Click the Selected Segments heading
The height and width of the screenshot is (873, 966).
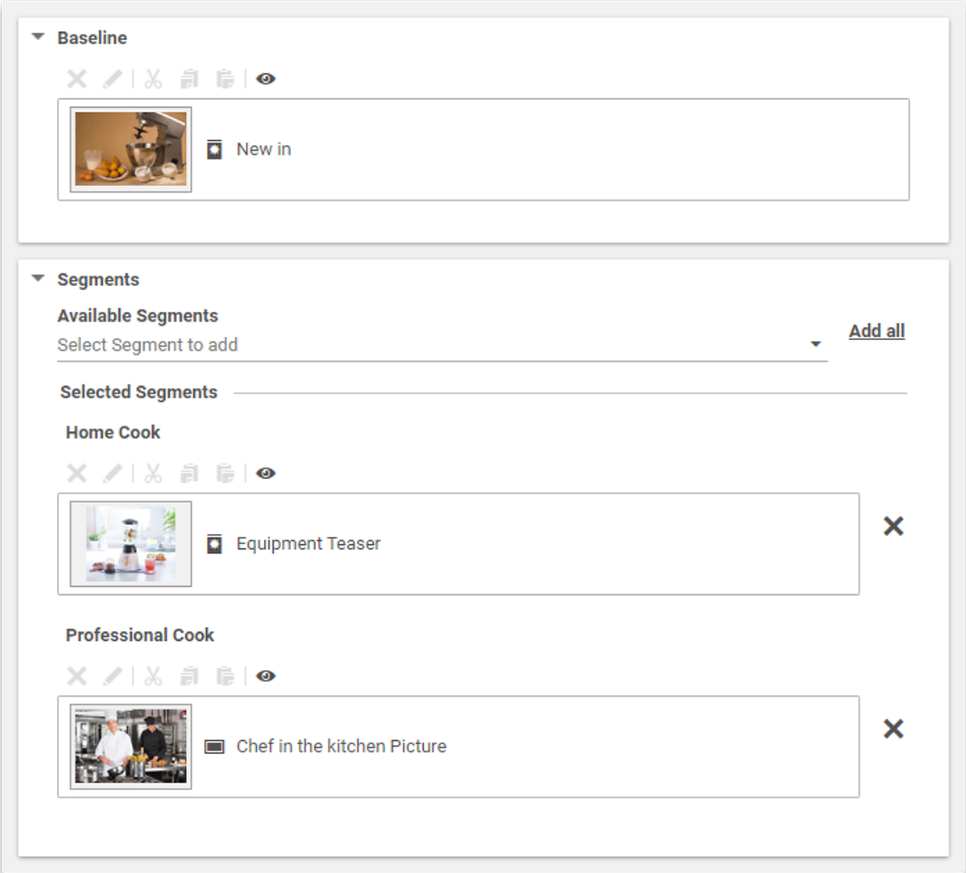tap(139, 392)
